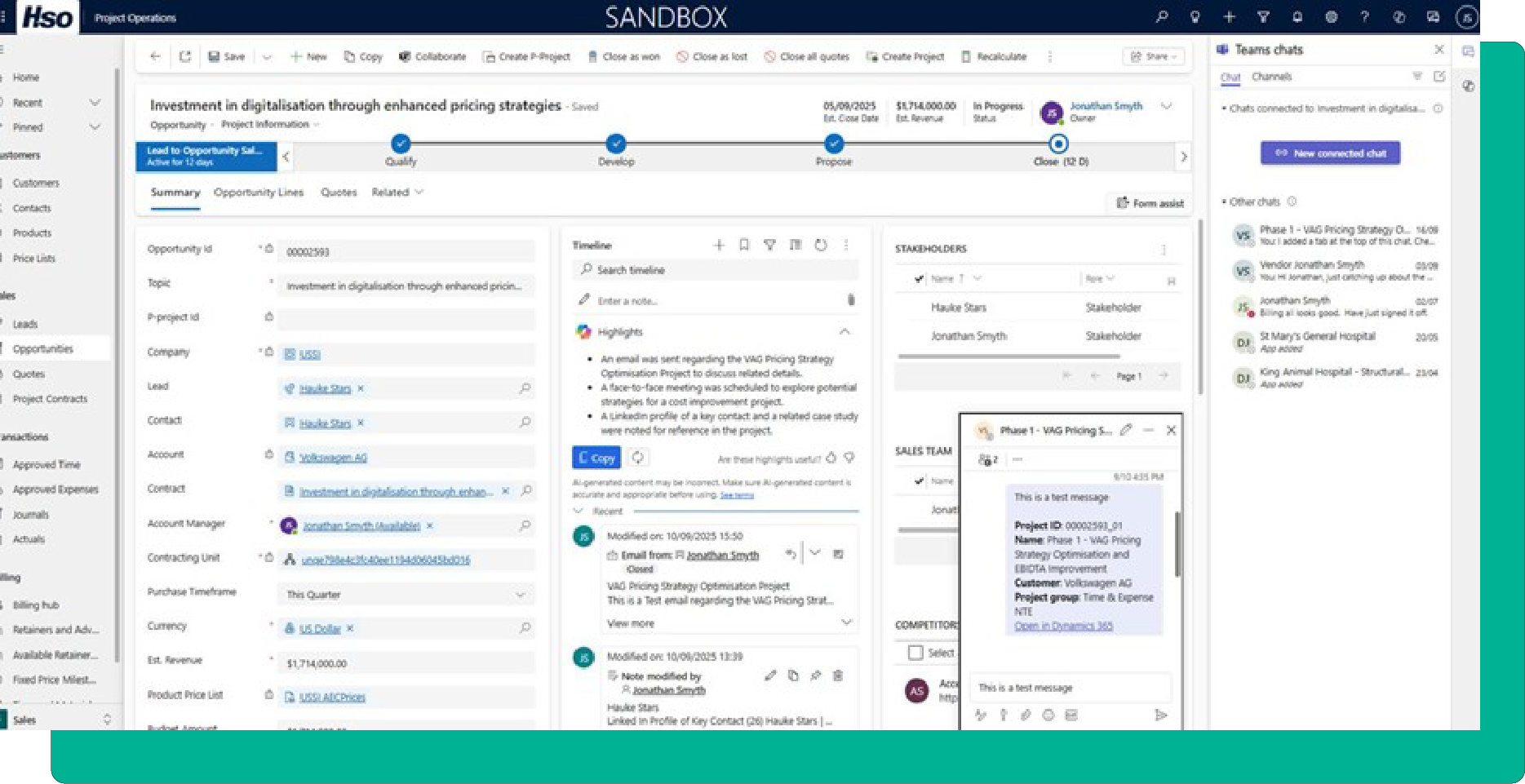Click the New connected chat button
This screenshot has height=784, width=1525.
(1330, 153)
